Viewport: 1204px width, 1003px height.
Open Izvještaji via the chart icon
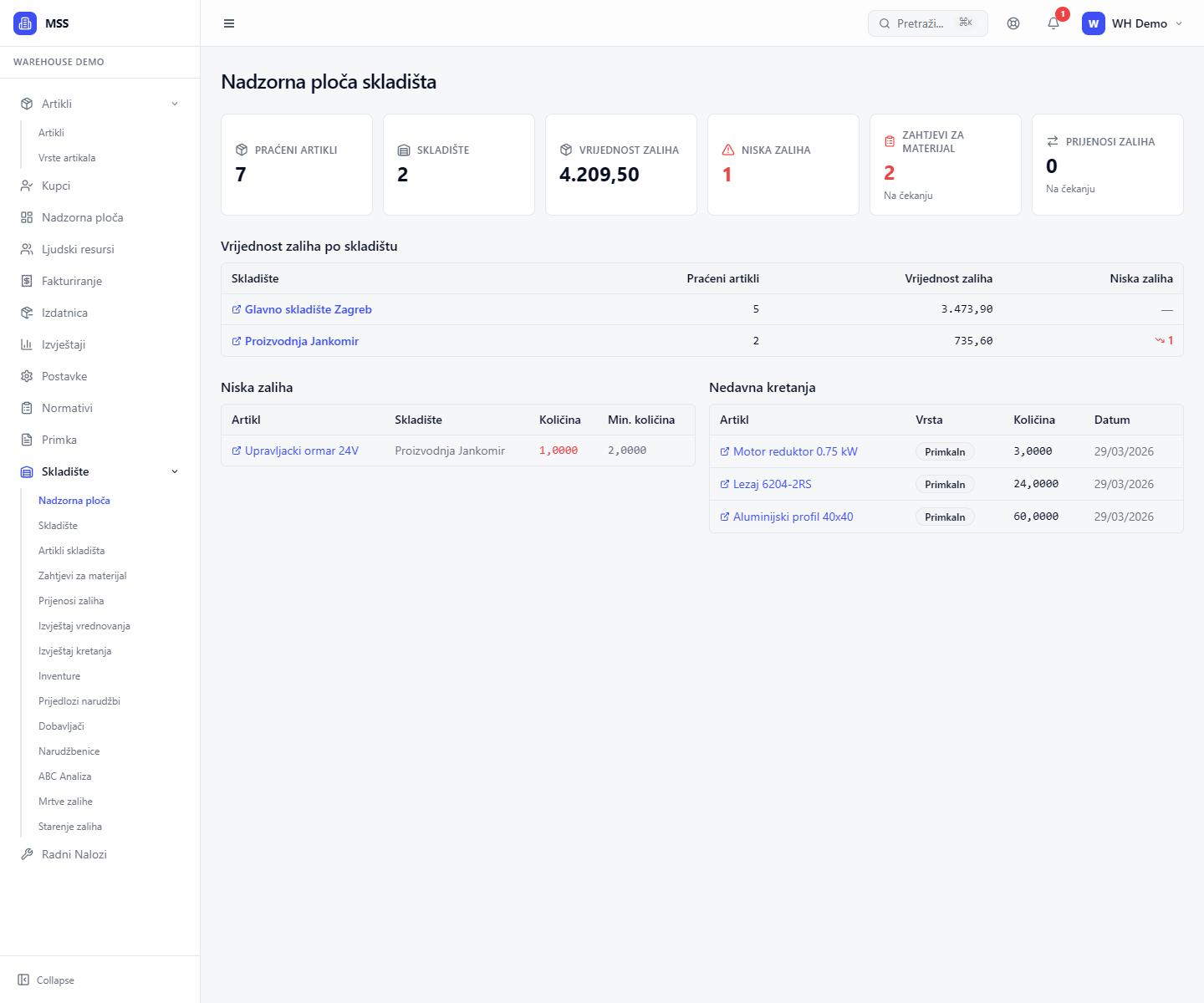click(x=26, y=344)
